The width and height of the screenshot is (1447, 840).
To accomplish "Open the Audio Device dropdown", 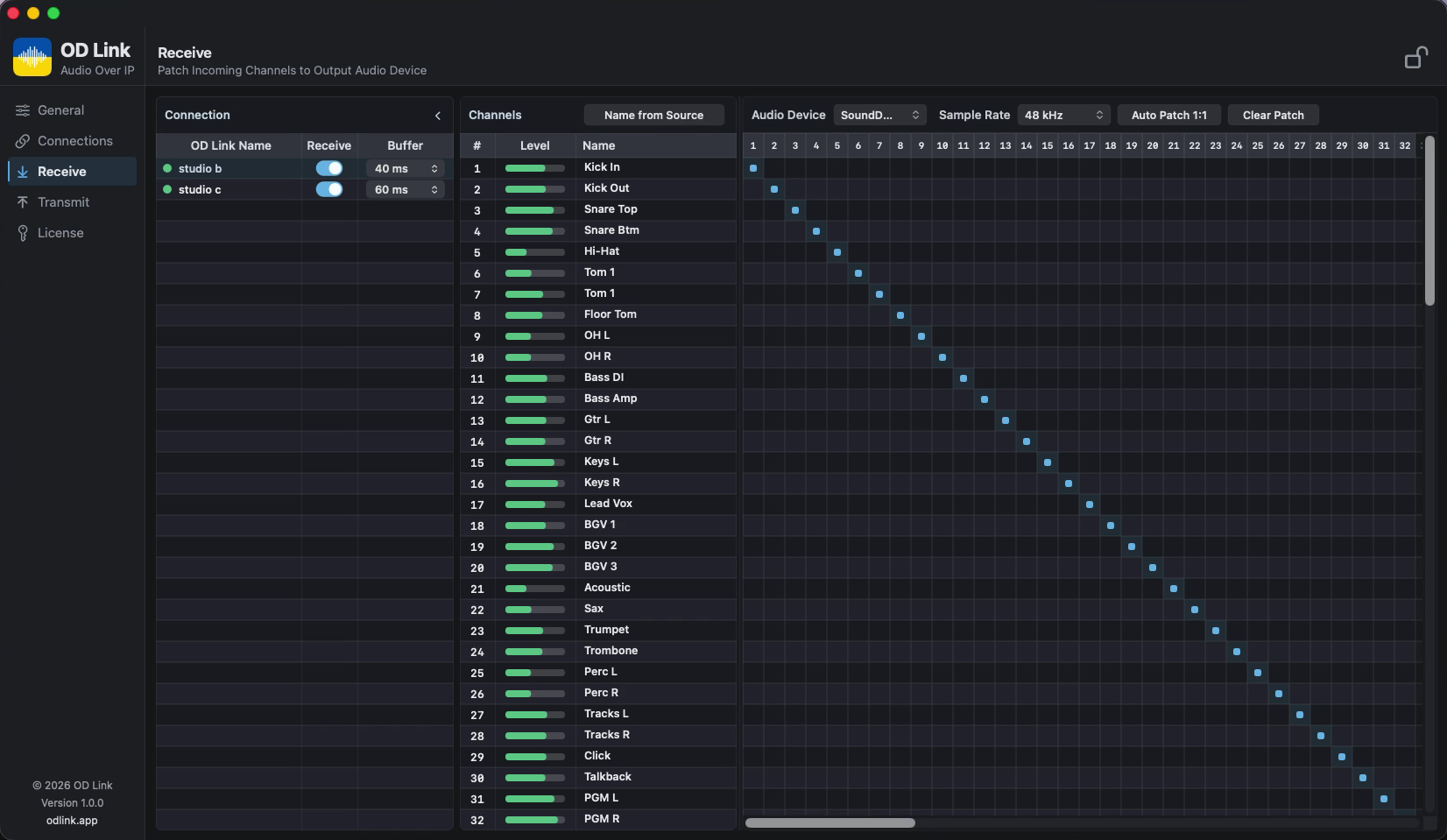I will pos(879,115).
